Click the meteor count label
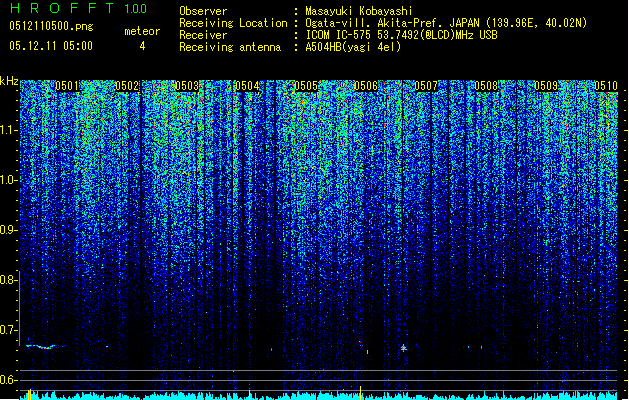 142,31
